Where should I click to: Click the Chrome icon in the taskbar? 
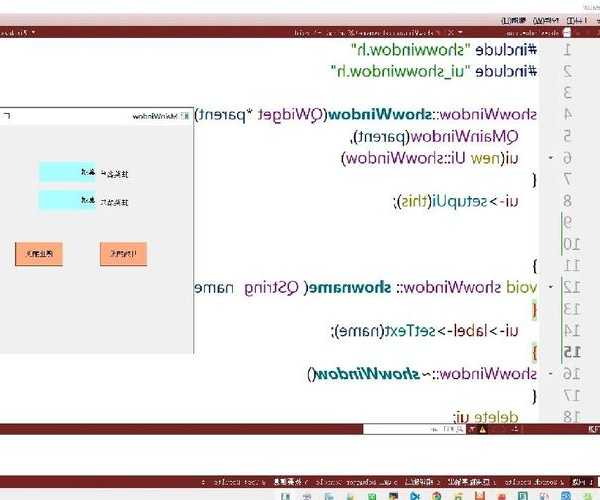(436, 494)
